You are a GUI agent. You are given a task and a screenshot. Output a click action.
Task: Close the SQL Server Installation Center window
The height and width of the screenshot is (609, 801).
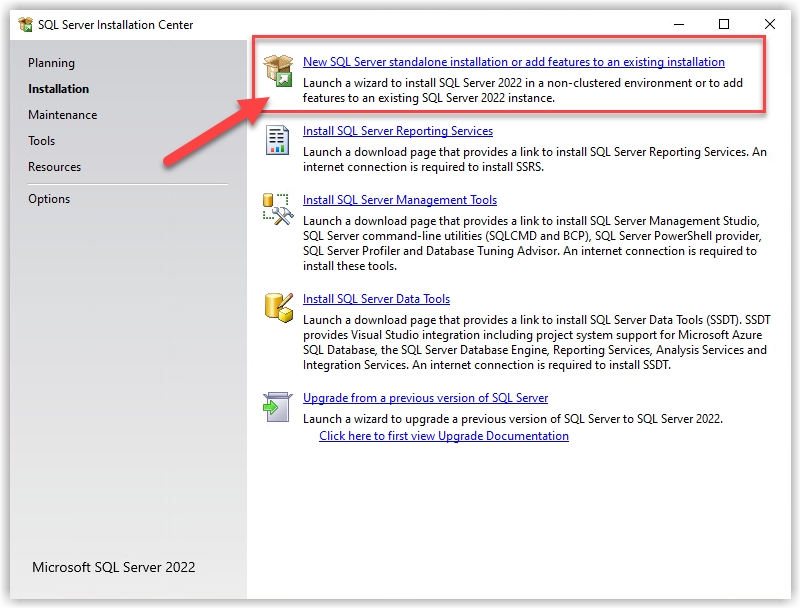[770, 24]
